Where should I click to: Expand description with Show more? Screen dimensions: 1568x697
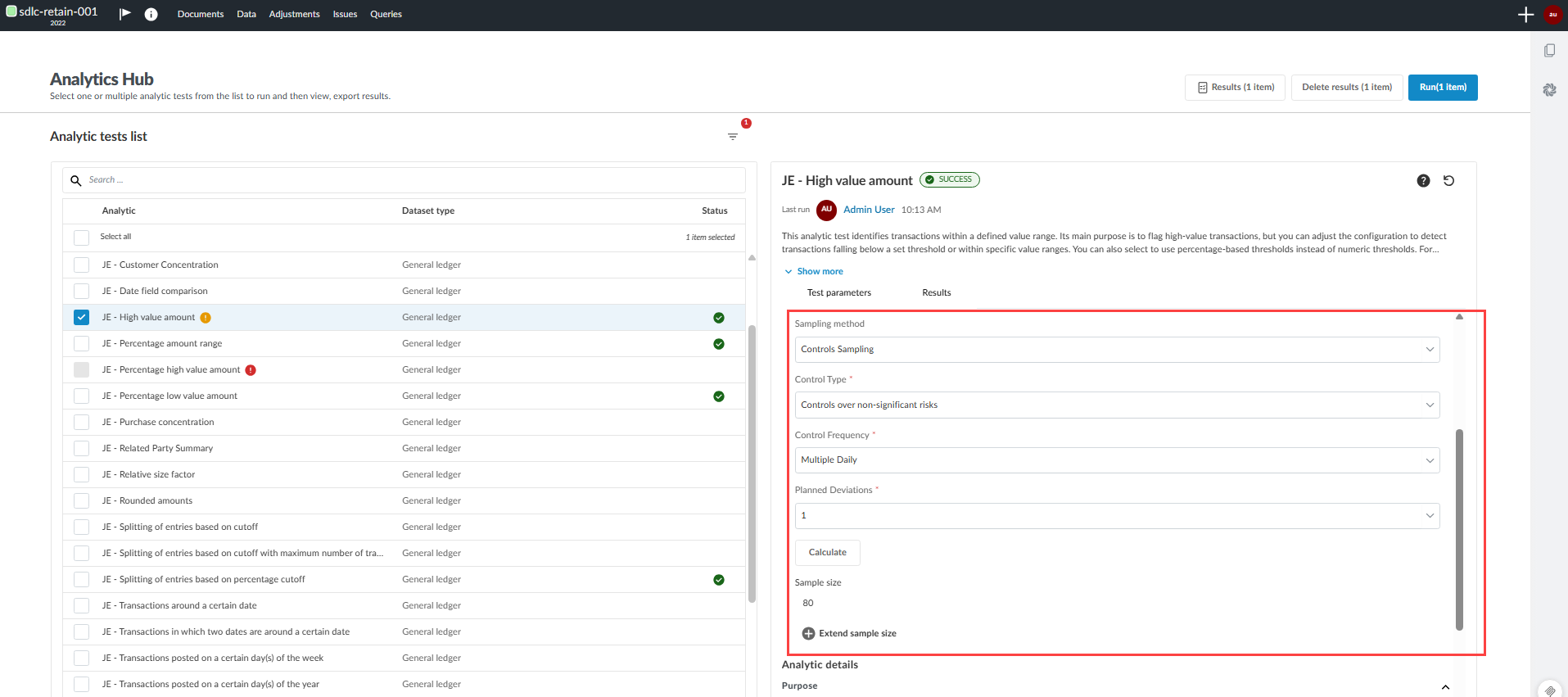(813, 272)
